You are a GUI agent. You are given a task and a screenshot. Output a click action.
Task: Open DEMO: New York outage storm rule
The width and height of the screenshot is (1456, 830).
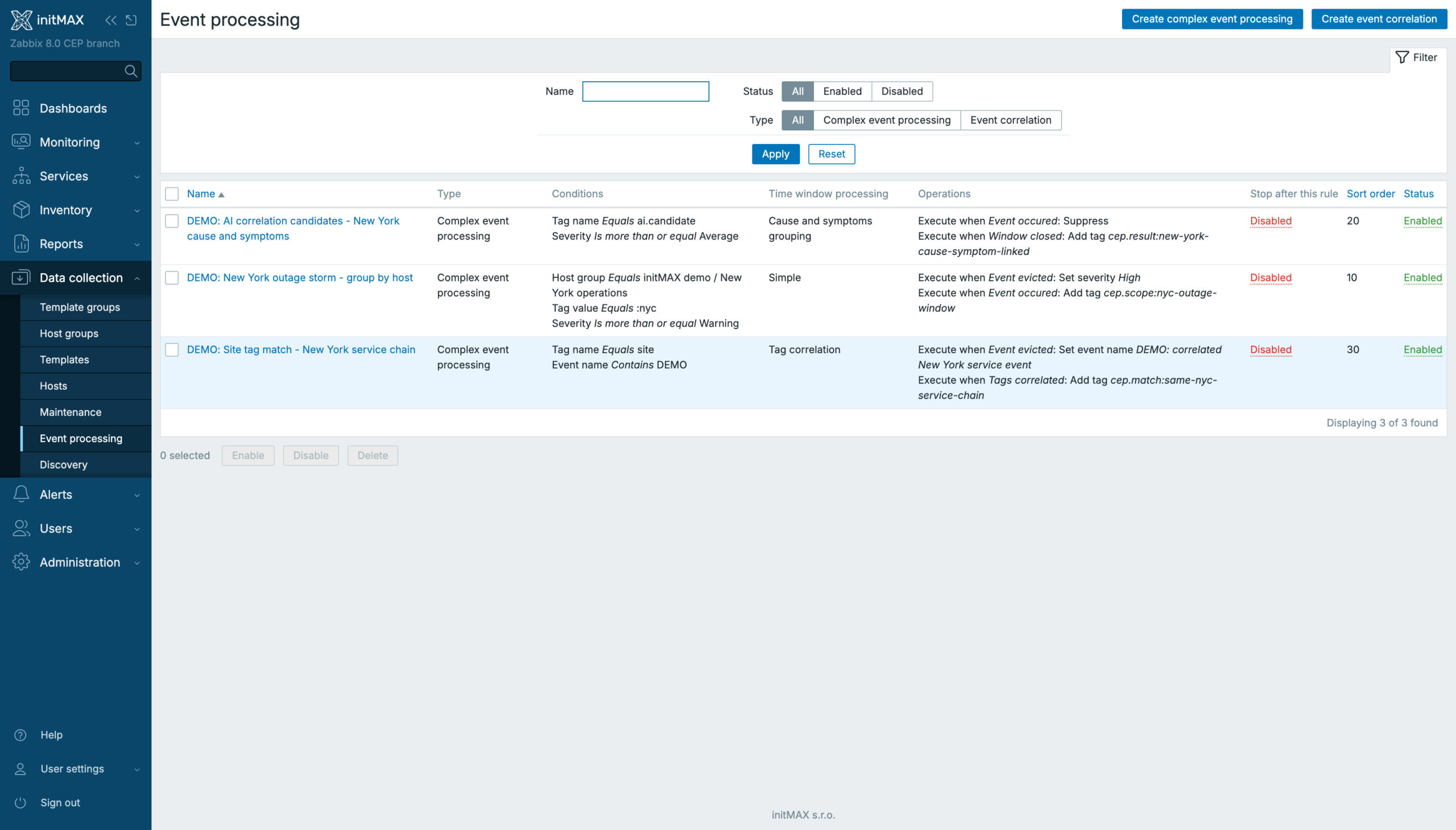coord(300,278)
